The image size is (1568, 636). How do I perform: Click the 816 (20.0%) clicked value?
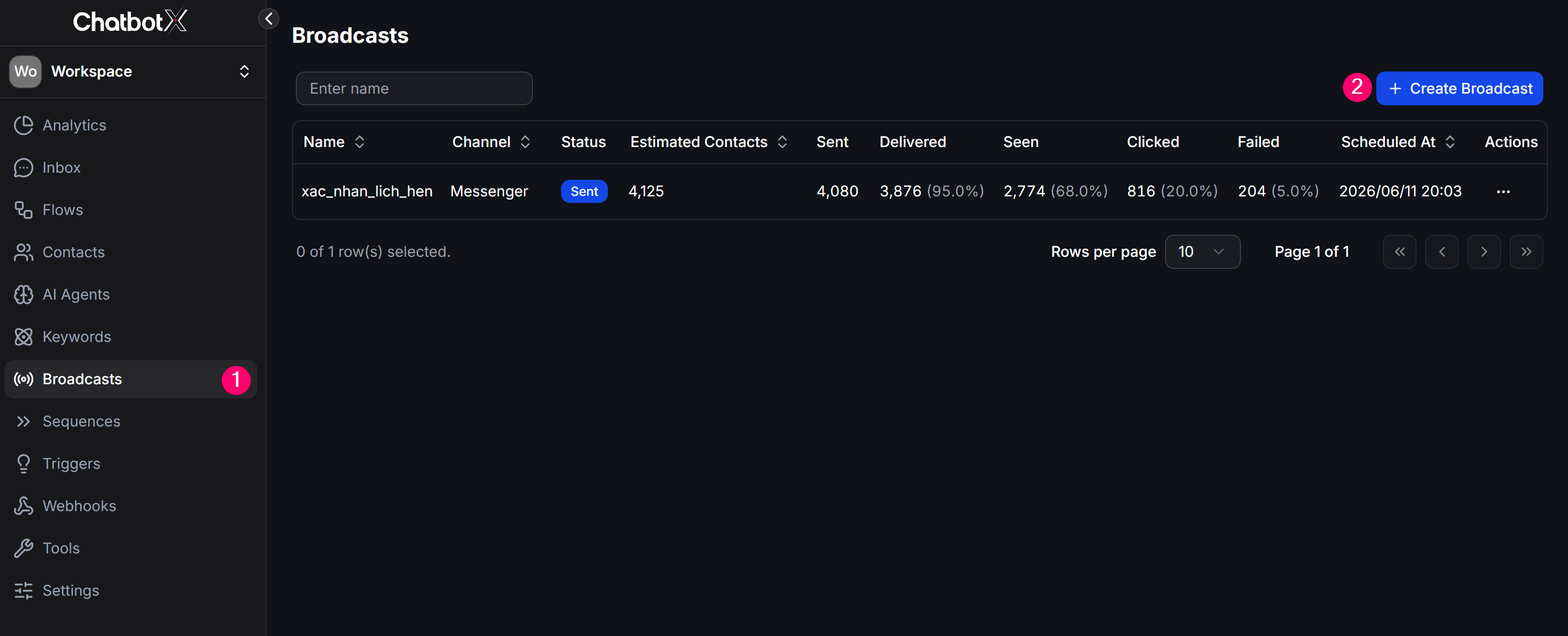click(1172, 191)
